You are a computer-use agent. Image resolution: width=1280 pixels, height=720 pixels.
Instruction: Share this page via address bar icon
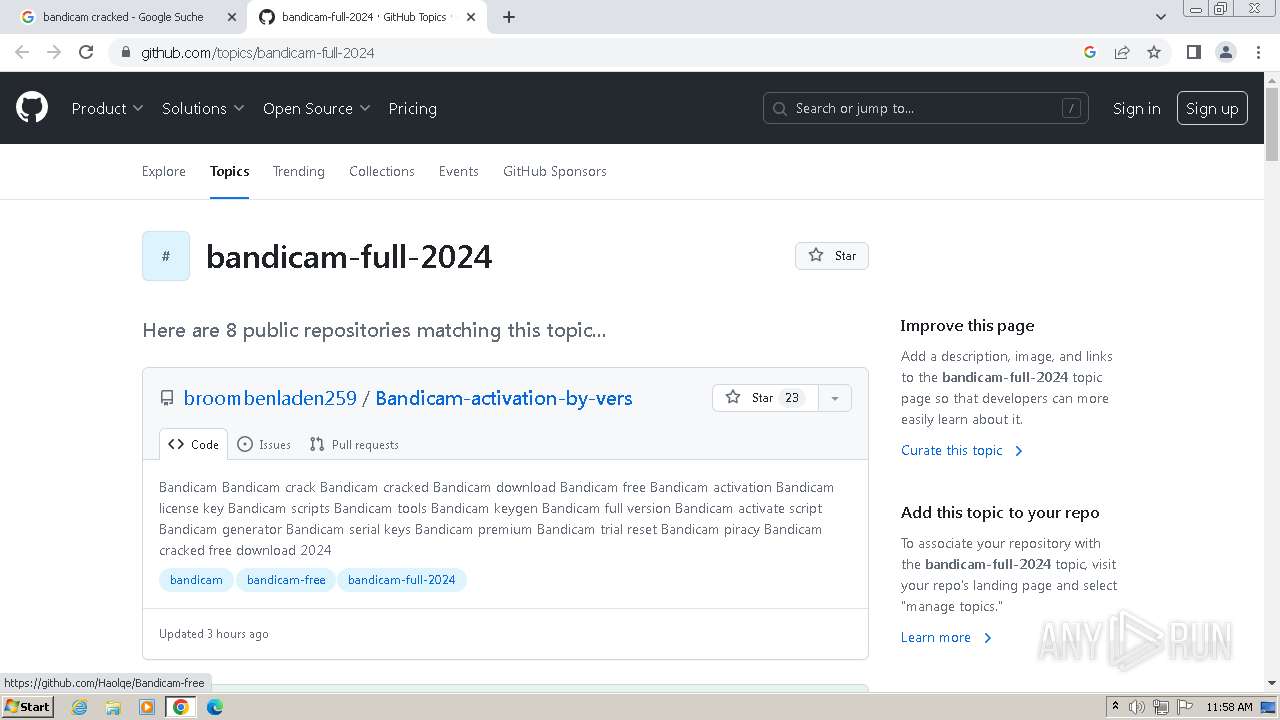coord(1122,52)
